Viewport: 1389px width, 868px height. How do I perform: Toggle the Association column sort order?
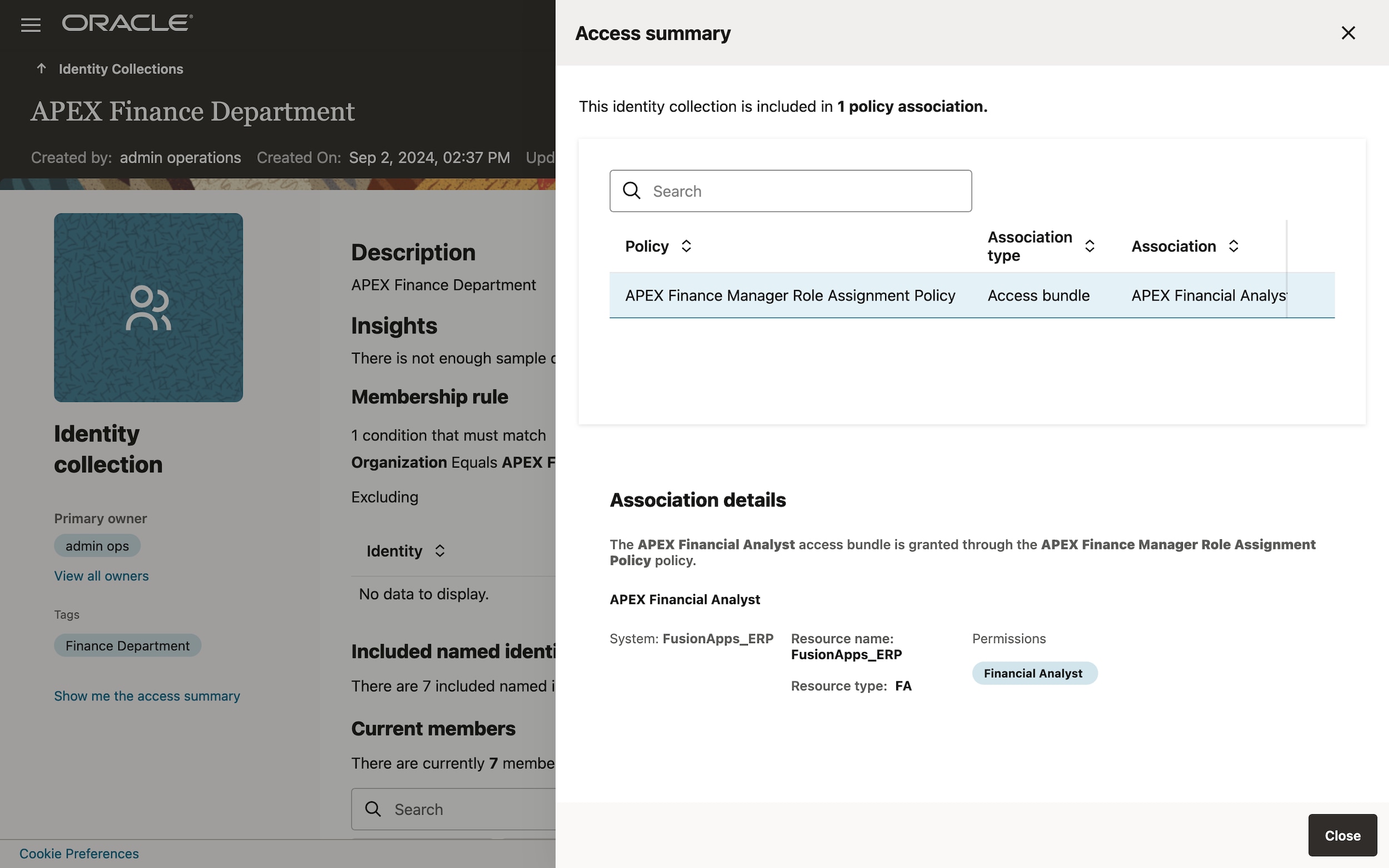click(x=1234, y=245)
